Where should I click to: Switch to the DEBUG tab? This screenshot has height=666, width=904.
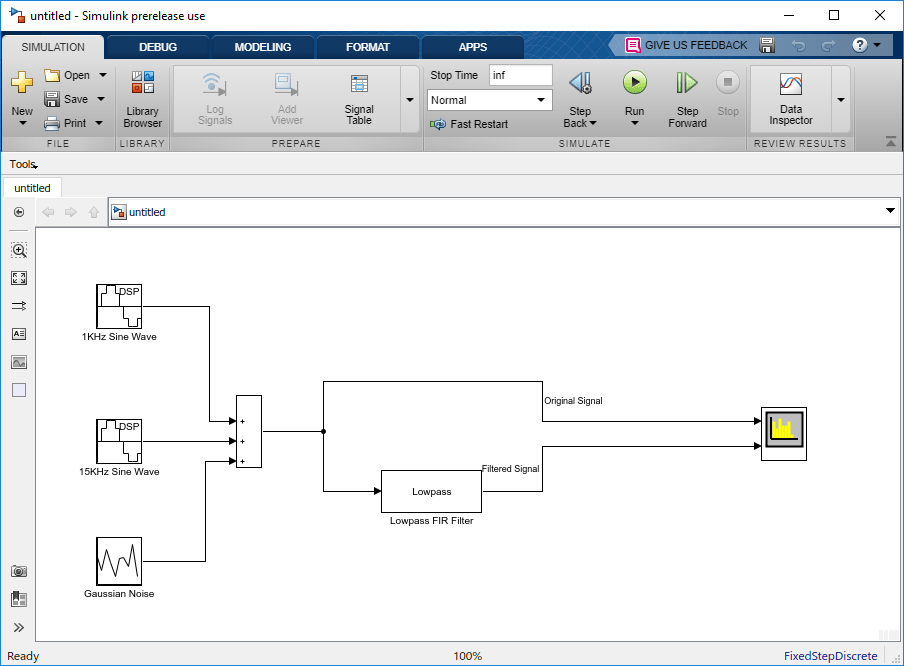(x=158, y=47)
